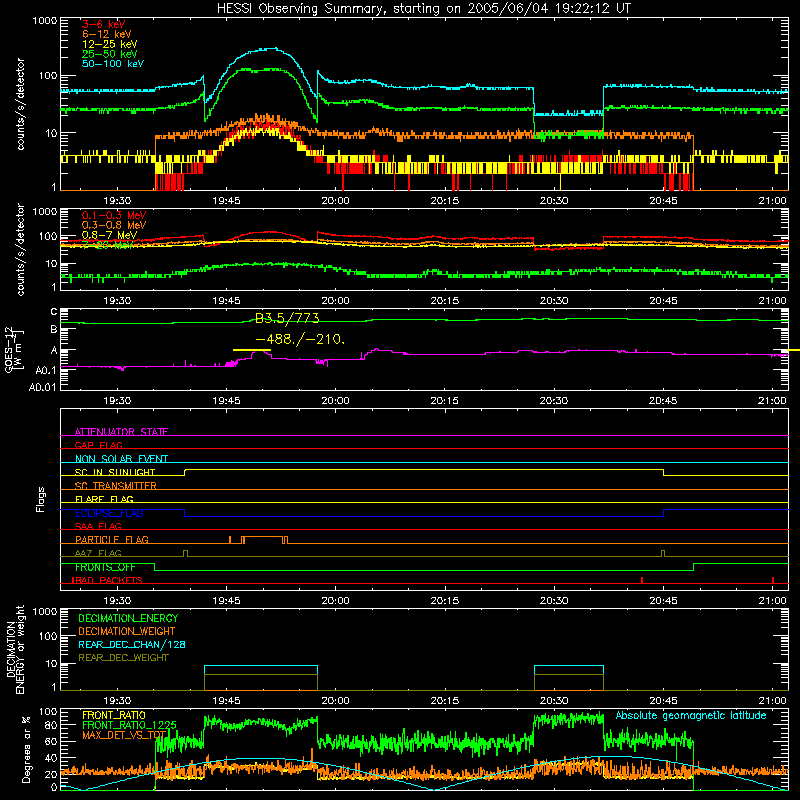Select the NON_SOLAR_EVENT flag label
This screenshot has height=800, width=800.
(121, 459)
